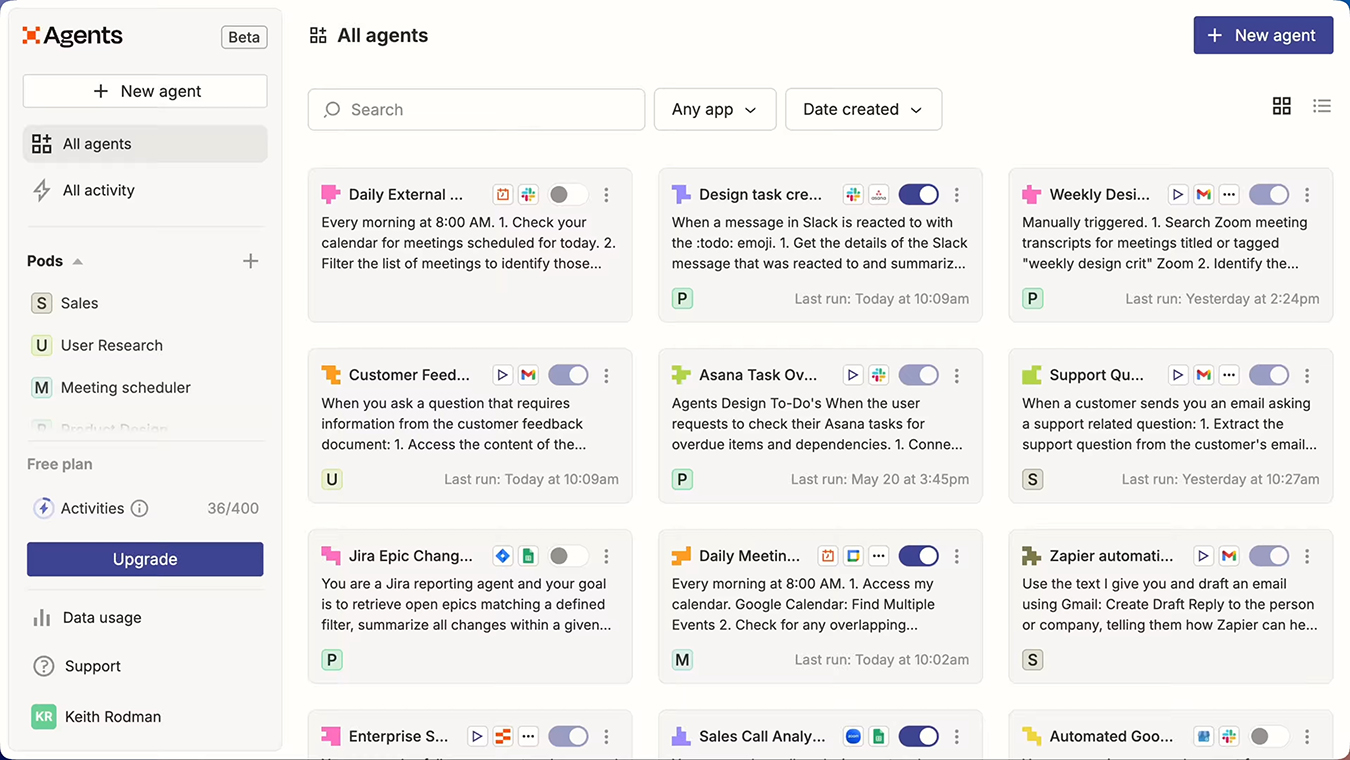Click Gmail icon on Support Questions card
Screen dimensions: 1350x760
[x=1204, y=375]
